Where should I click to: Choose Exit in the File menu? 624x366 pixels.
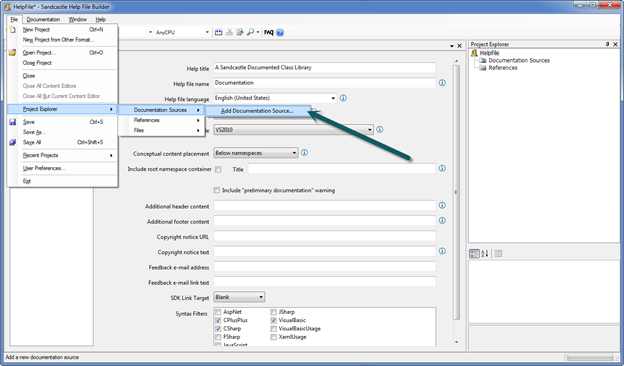point(62,181)
